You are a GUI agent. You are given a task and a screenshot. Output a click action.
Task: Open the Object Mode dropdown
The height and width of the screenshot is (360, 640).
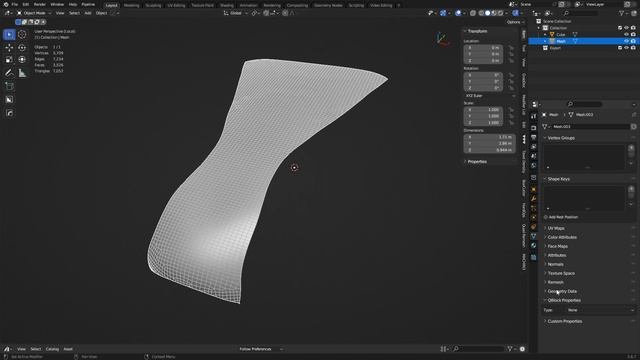pos(34,13)
